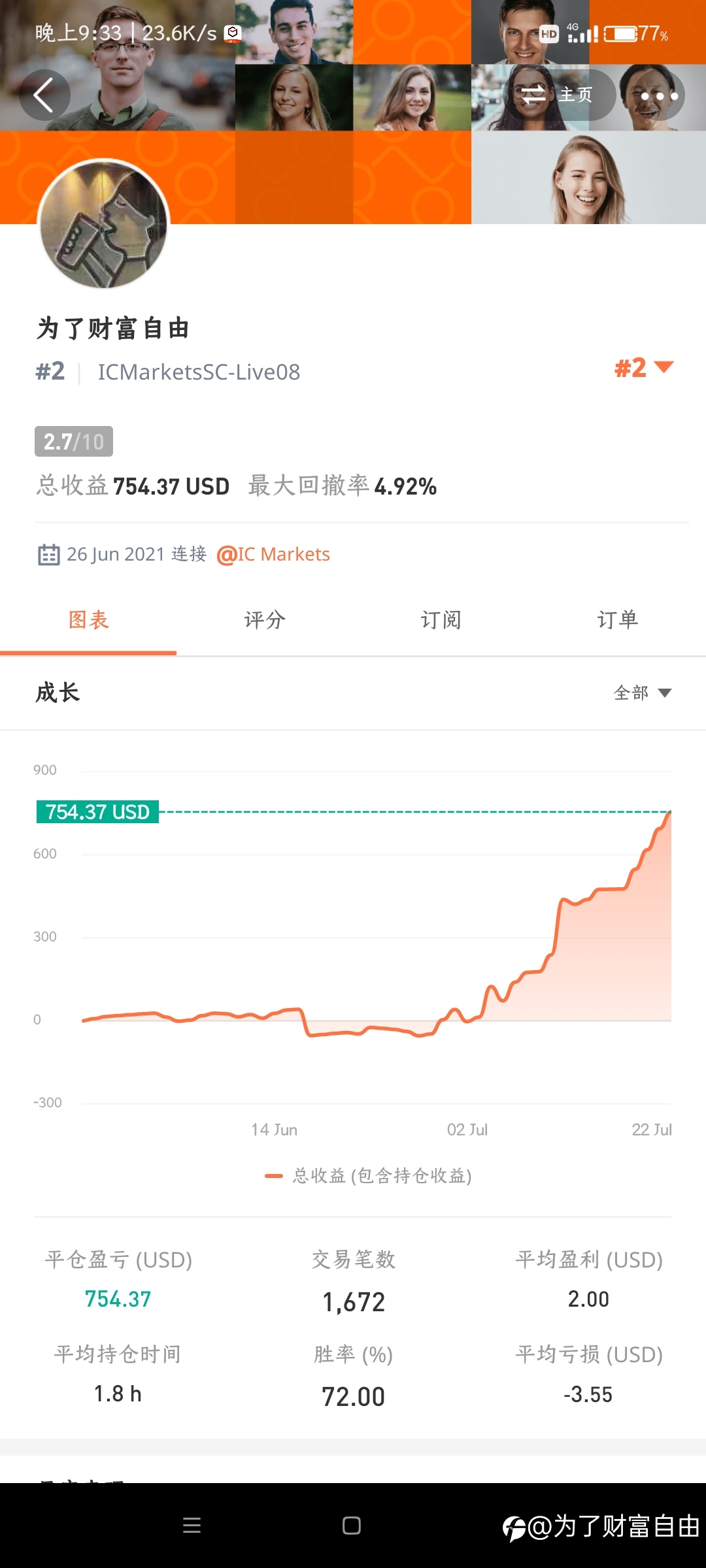Screen dimensions: 706x1568
Task: Open the 订单 tab
Action: point(618,619)
